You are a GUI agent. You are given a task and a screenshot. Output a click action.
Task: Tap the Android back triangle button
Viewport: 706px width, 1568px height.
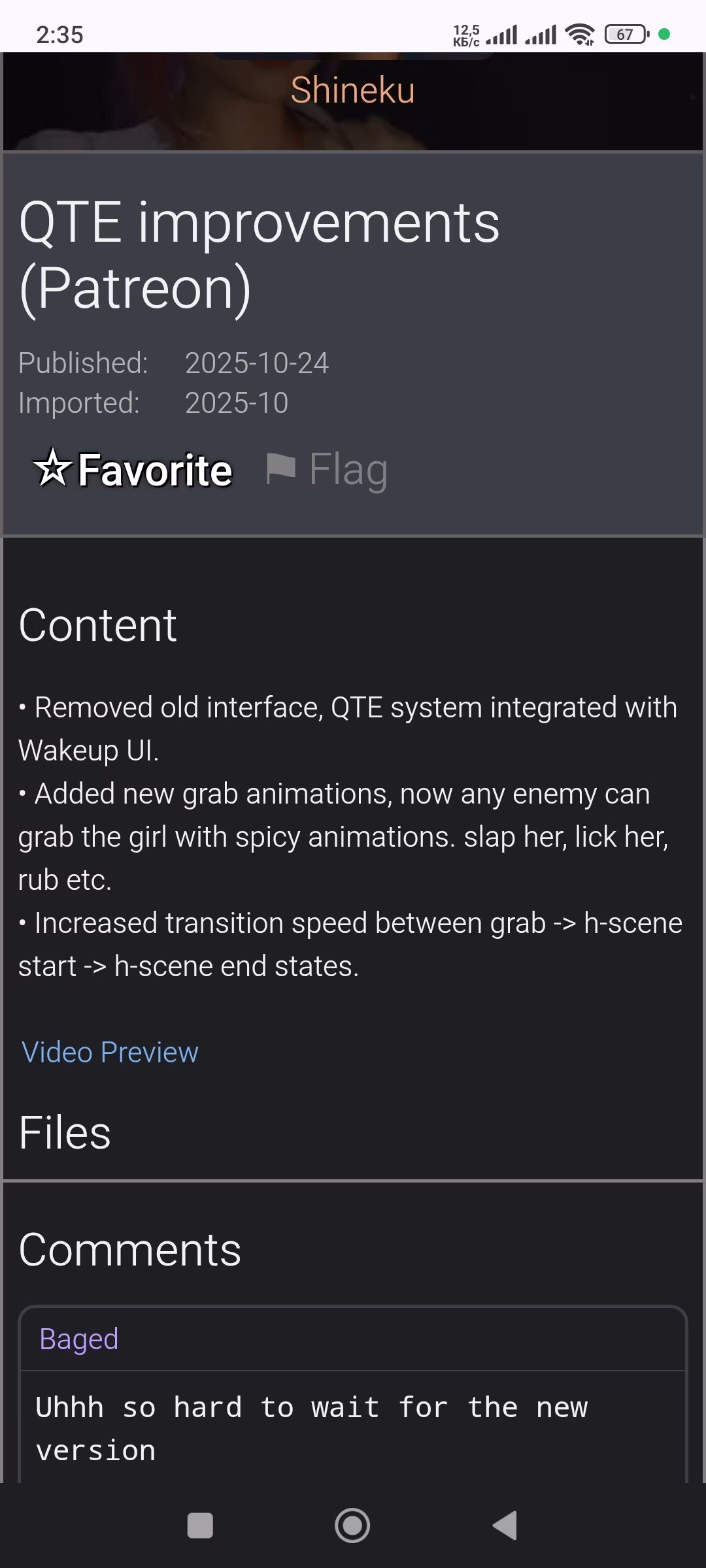505,1526
